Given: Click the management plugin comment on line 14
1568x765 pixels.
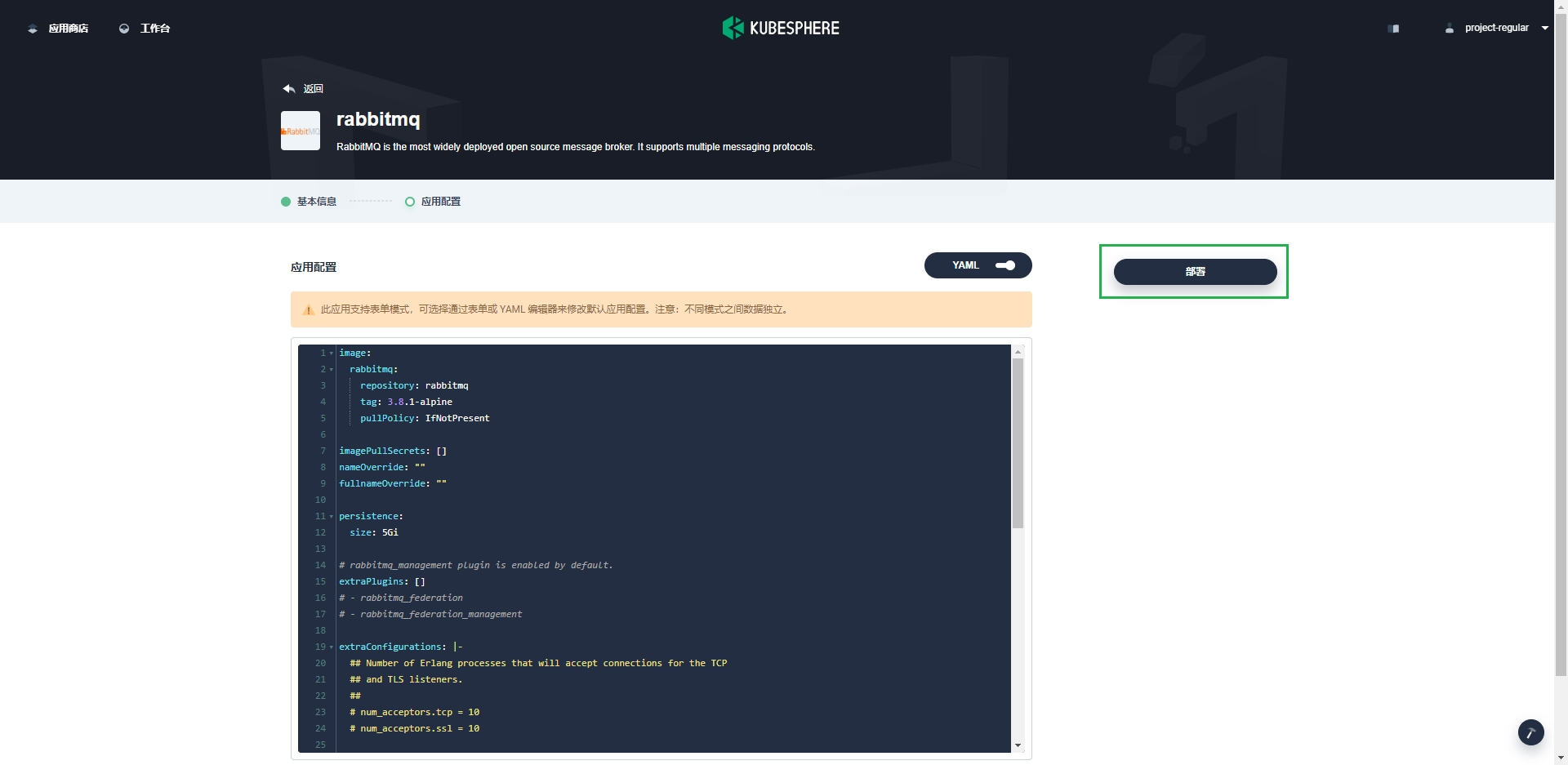Looking at the screenshot, I should point(476,565).
